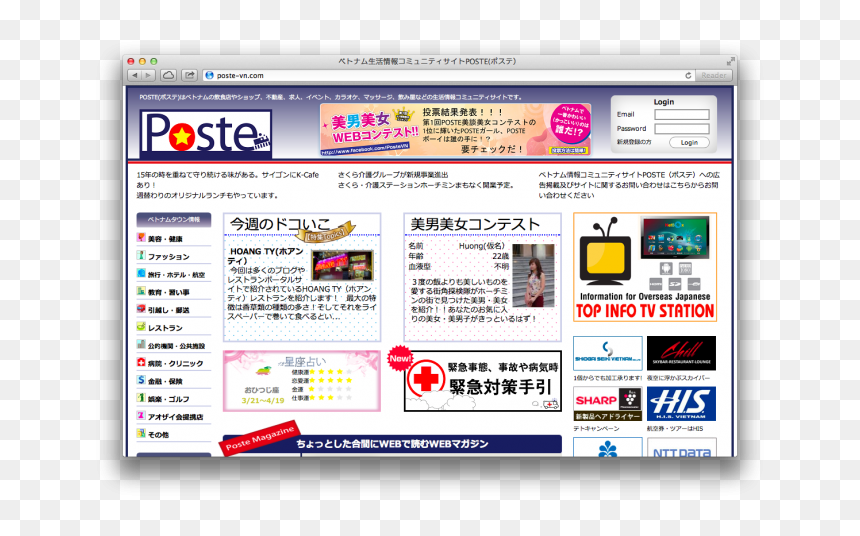
Task: Open the 星座占い horoscope banner
Action: point(302,381)
